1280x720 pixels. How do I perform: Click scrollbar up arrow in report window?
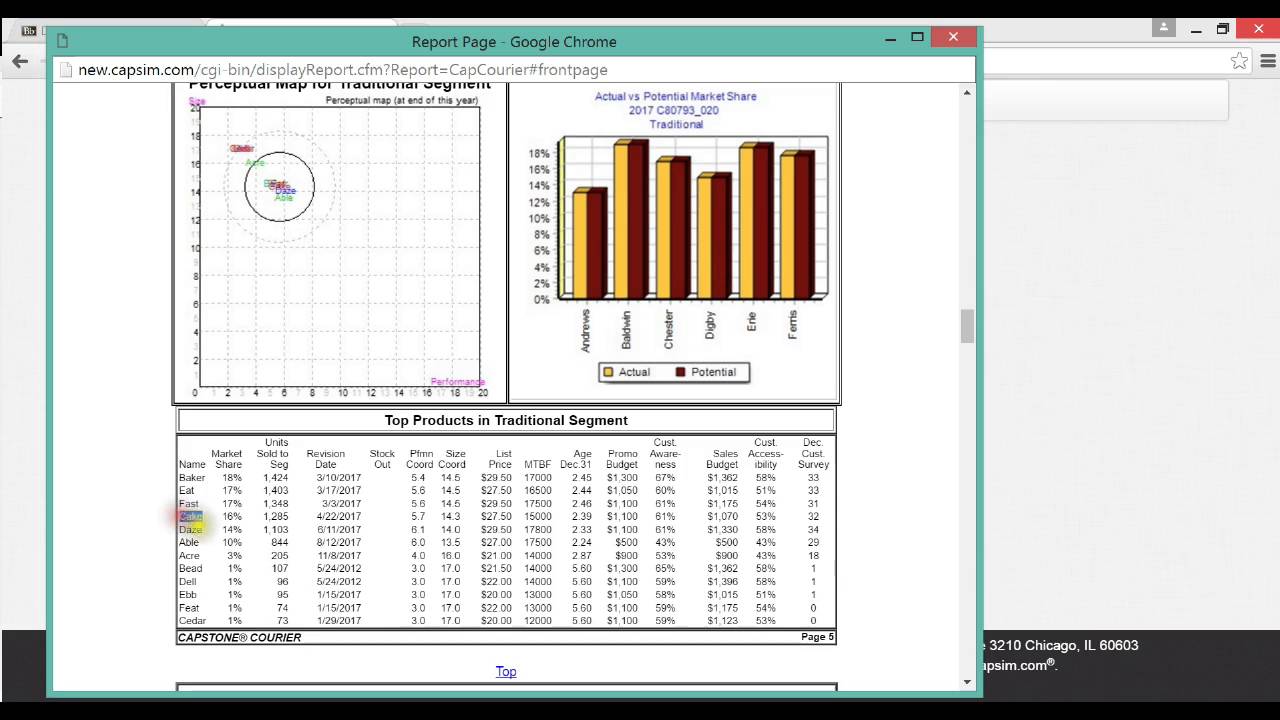pos(967,93)
